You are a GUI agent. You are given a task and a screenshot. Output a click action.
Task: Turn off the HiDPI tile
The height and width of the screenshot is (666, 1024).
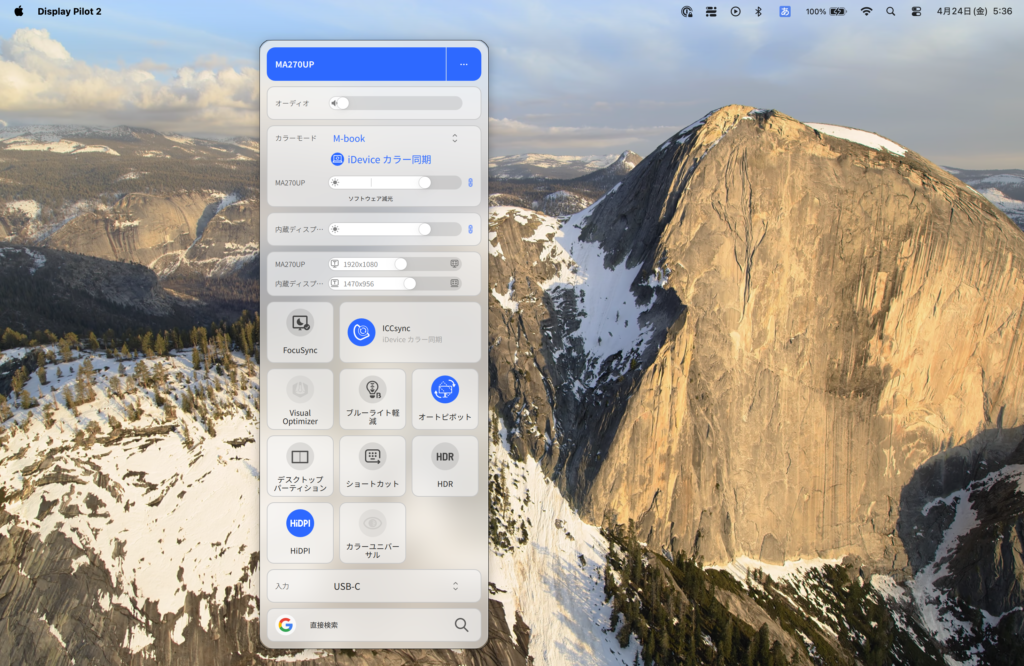(x=300, y=533)
